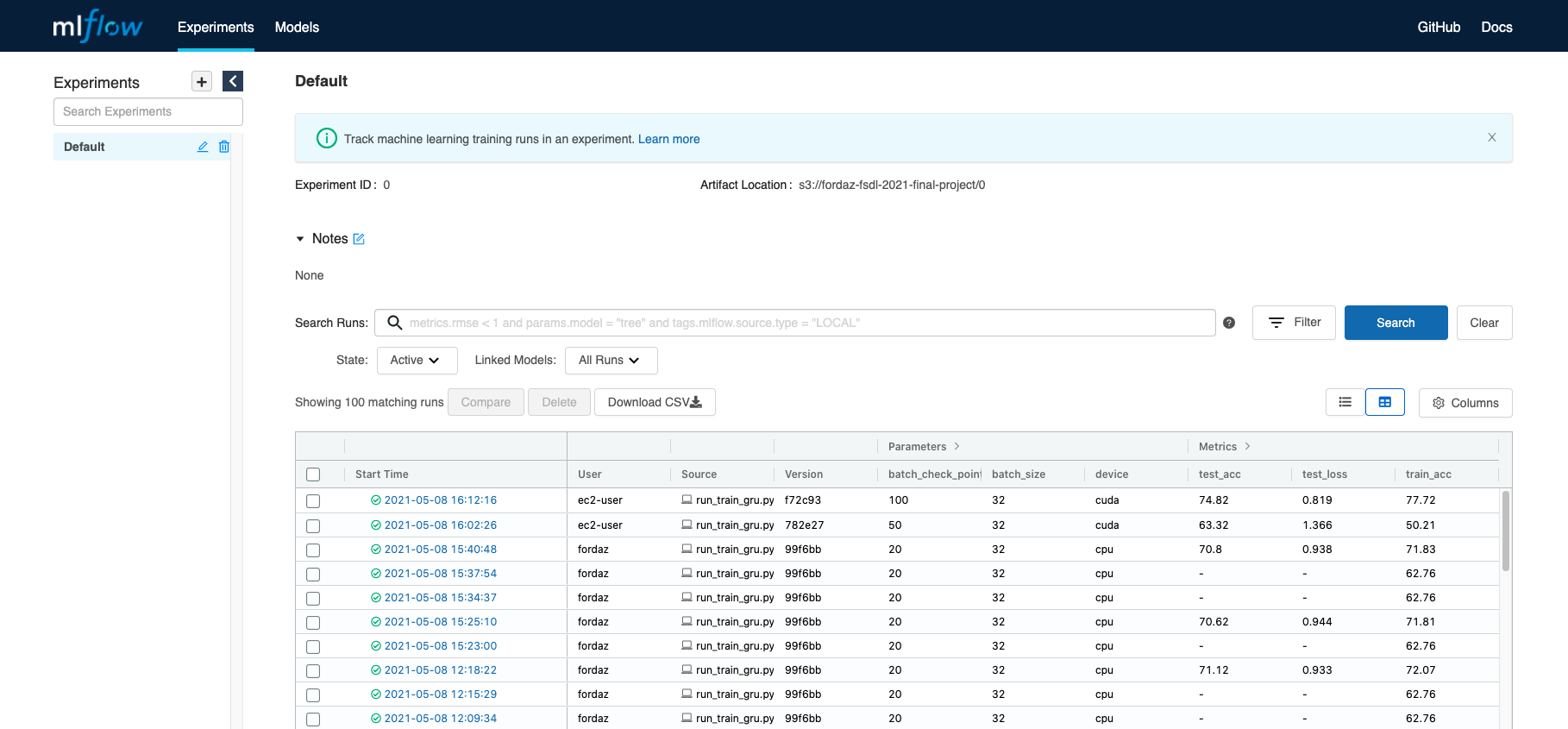The image size is (1568, 729).
Task: Click the MLflow logo
Action: [97, 26]
